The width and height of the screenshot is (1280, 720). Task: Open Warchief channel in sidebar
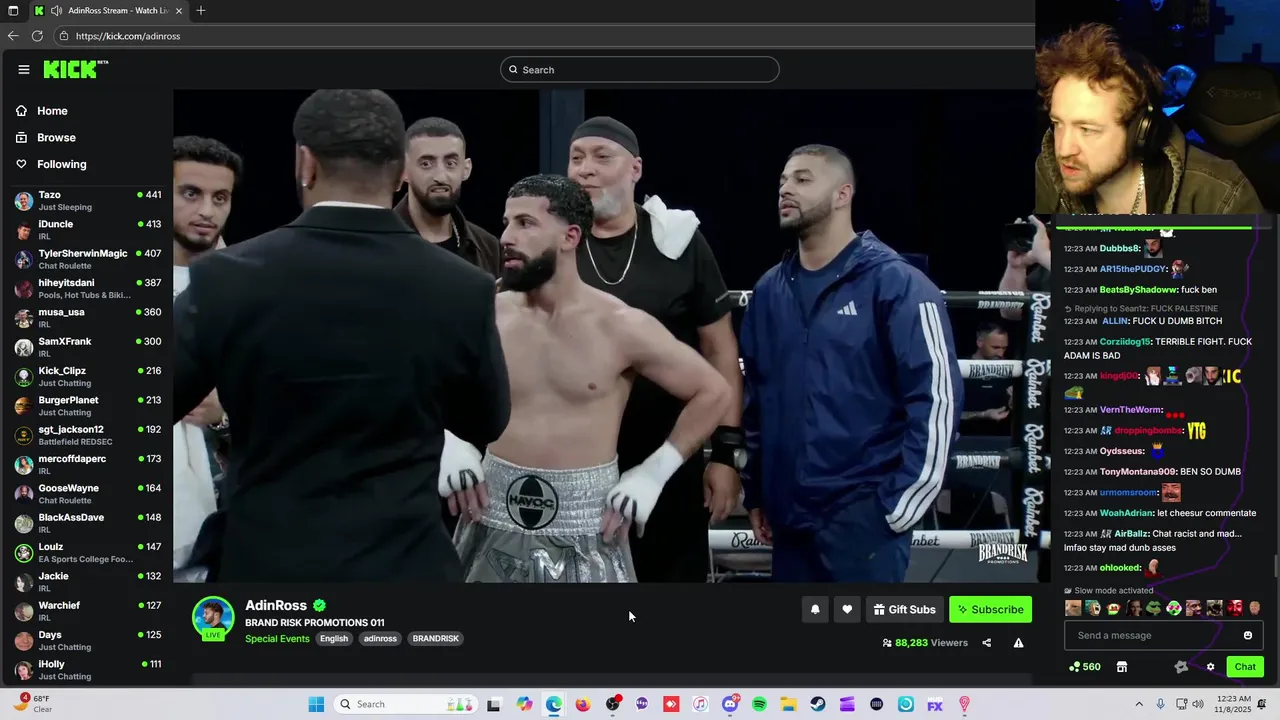coord(88,611)
